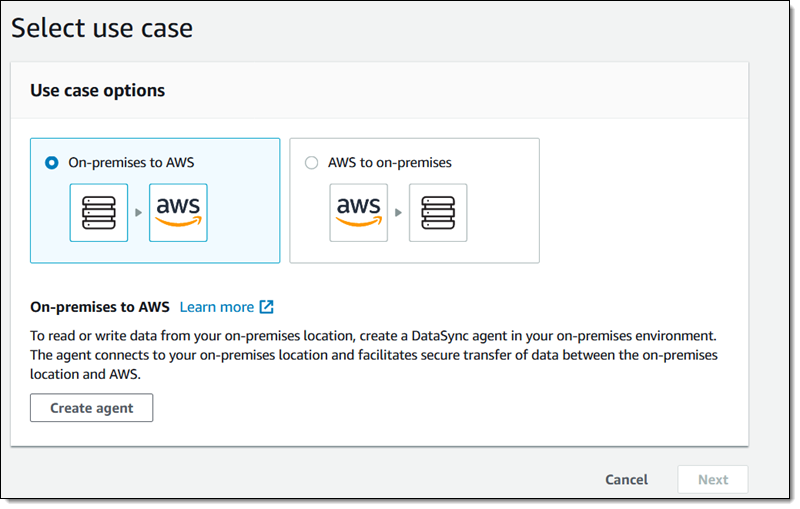Image resolution: width=800 pixels, height=509 pixels.
Task: Click the bold On-premises to AWS heading
Action: 99,307
